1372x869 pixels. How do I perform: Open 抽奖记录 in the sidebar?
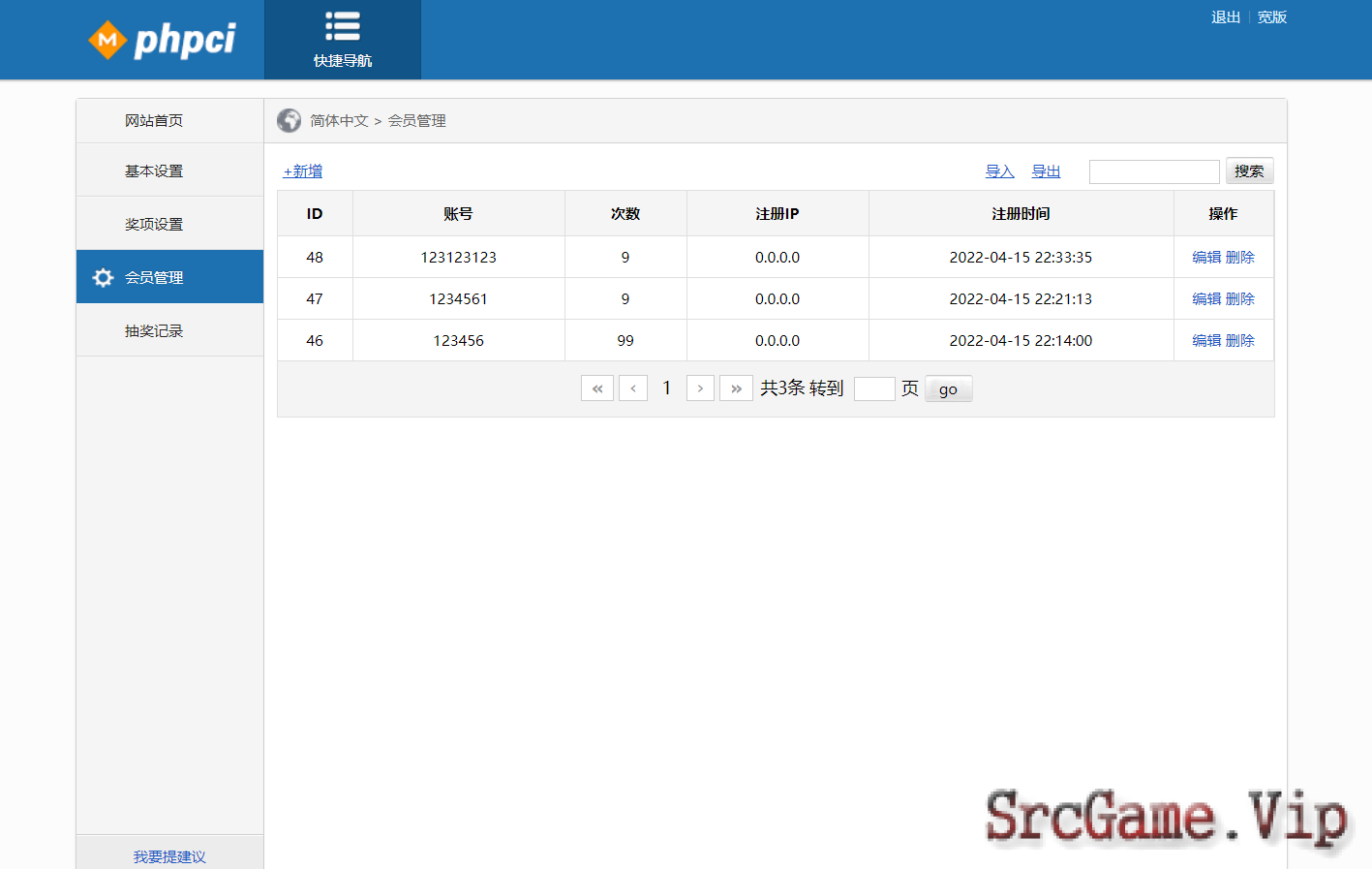(x=154, y=331)
